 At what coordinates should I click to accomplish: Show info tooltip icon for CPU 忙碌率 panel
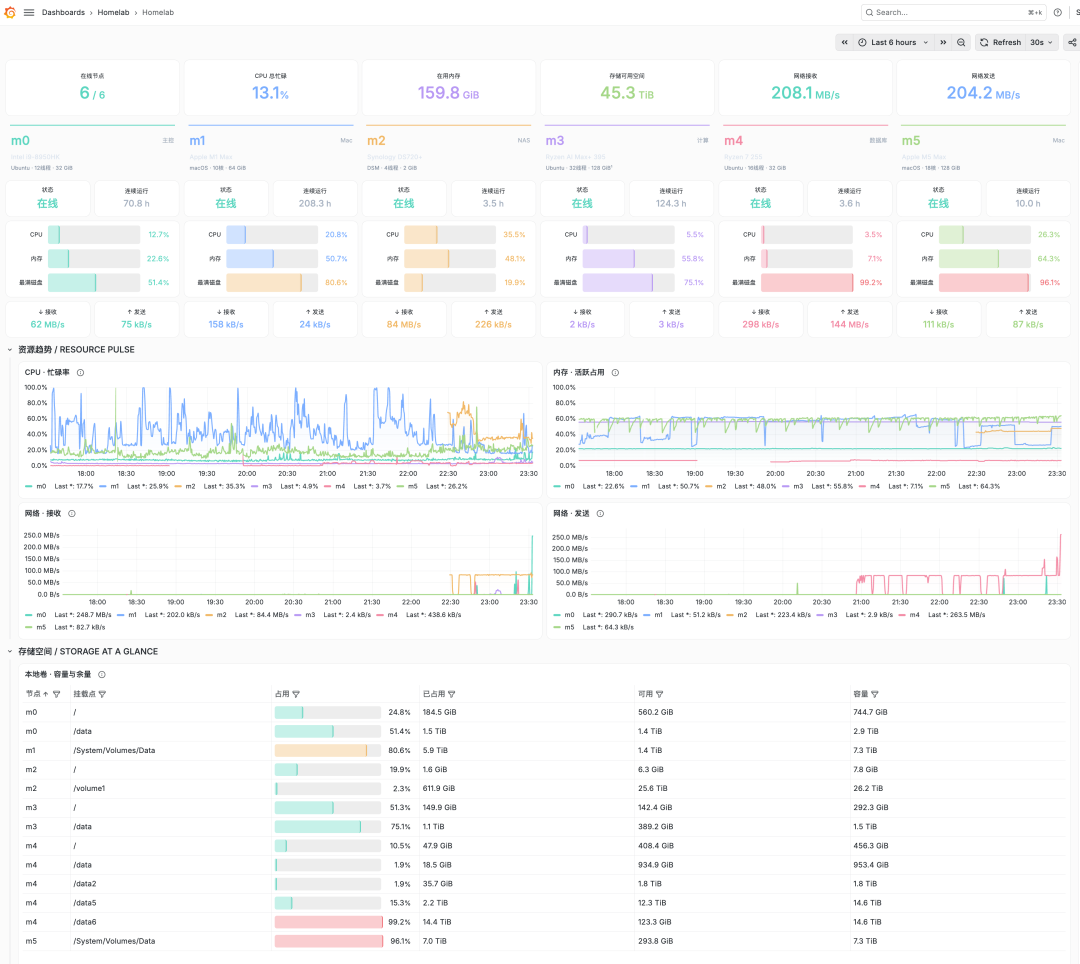click(81, 373)
